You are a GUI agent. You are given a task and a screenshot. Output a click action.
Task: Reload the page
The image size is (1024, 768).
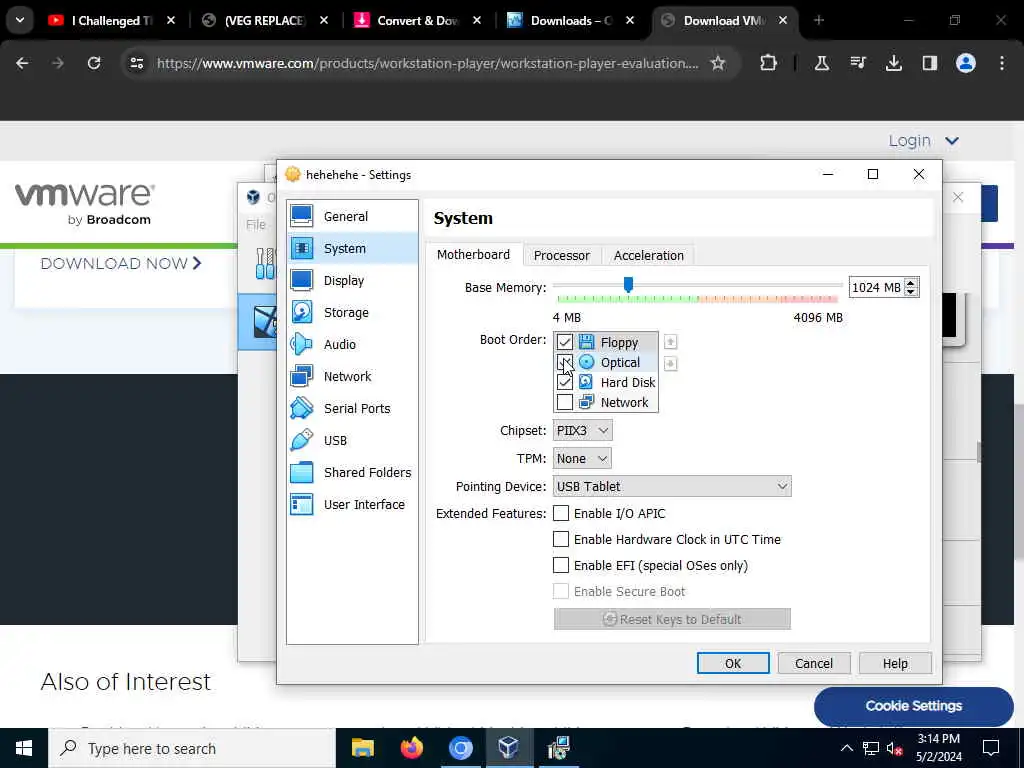[94, 63]
